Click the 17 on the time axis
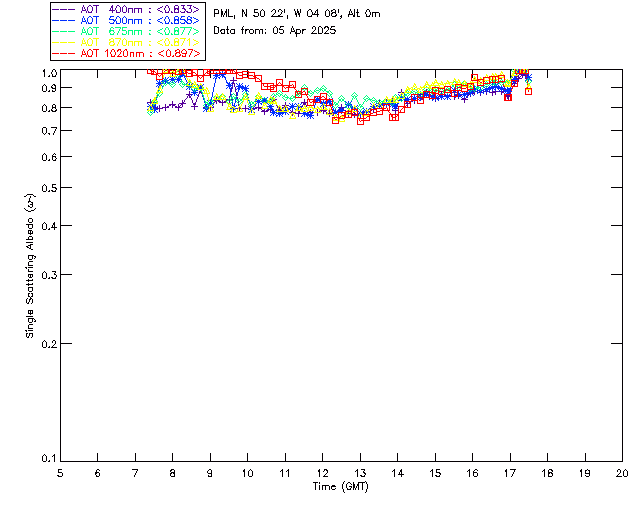640x512 pixels. [510, 473]
